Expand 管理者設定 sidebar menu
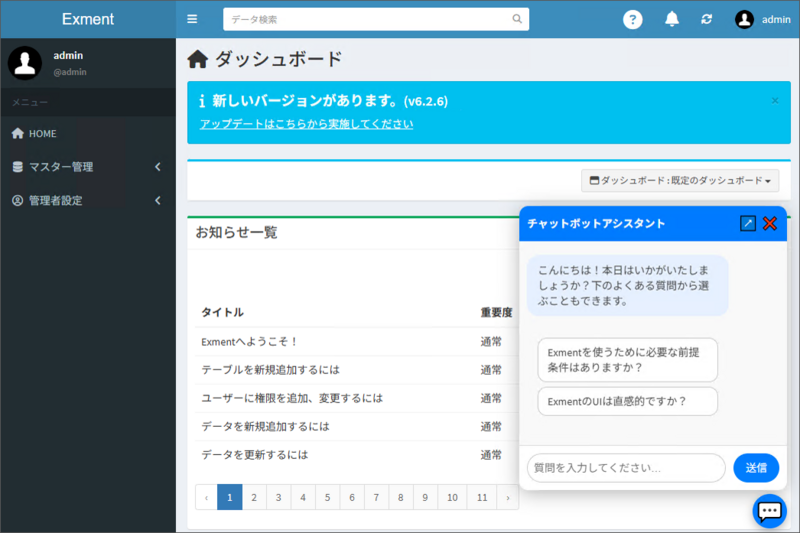Screen dimensions: 800x533 pyautogui.click(x=88, y=200)
